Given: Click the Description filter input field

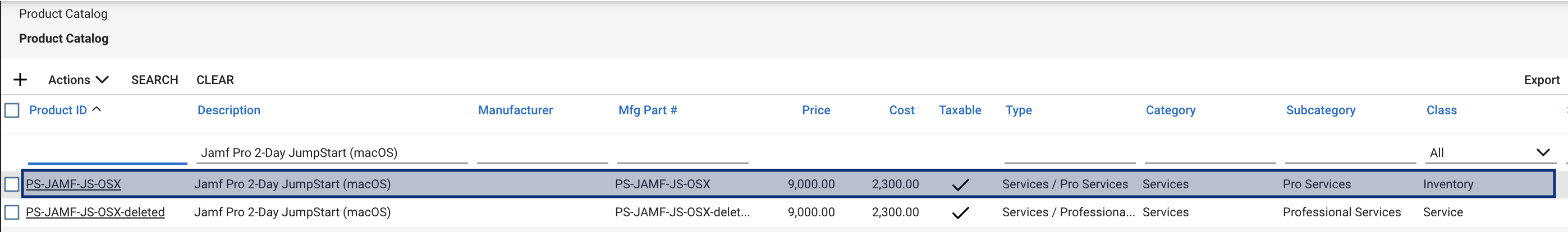Looking at the screenshot, I should [x=332, y=152].
